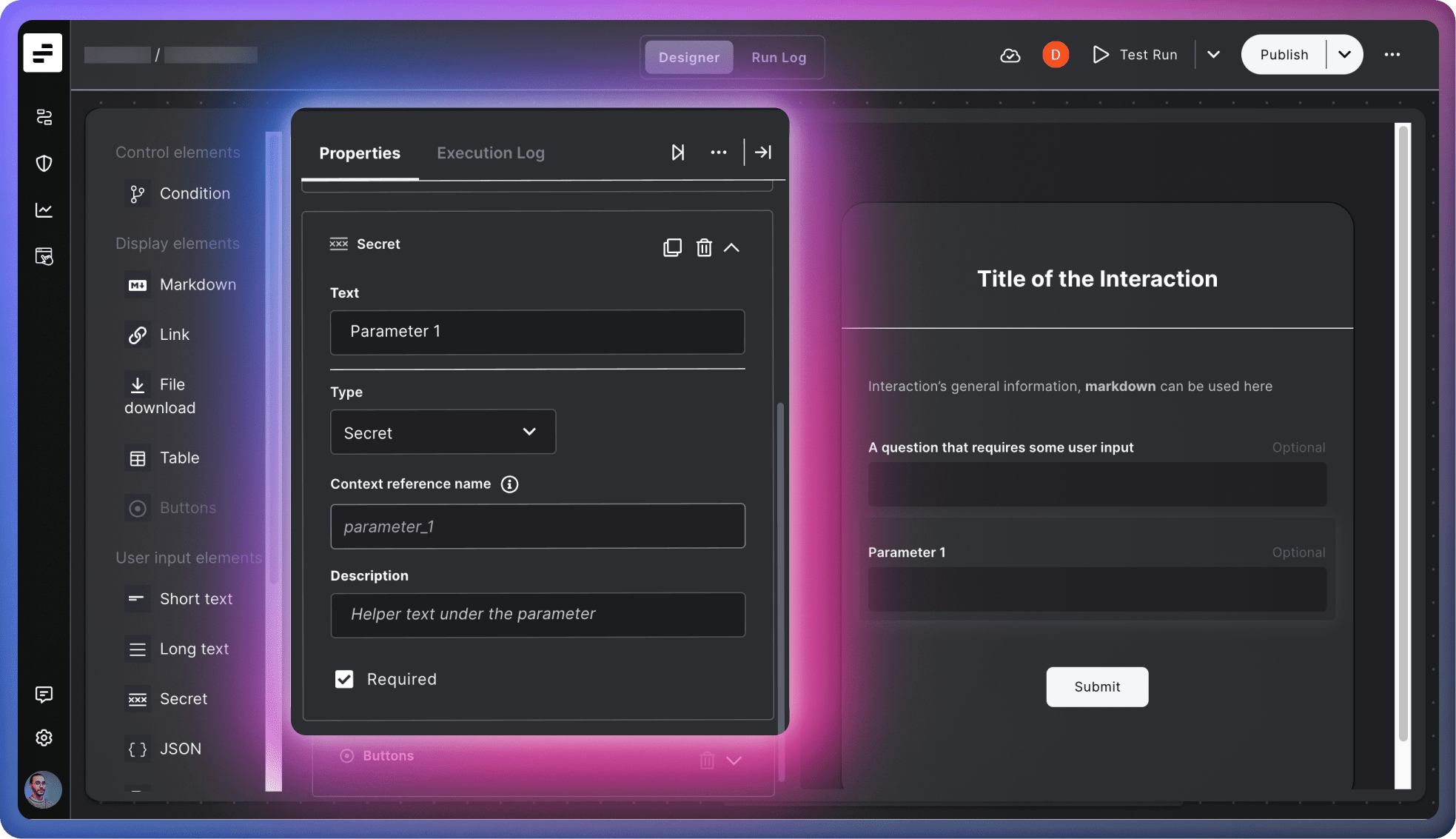Duplicate the Secret element via copy icon
The width and height of the screenshot is (1456, 839).
tap(672, 247)
